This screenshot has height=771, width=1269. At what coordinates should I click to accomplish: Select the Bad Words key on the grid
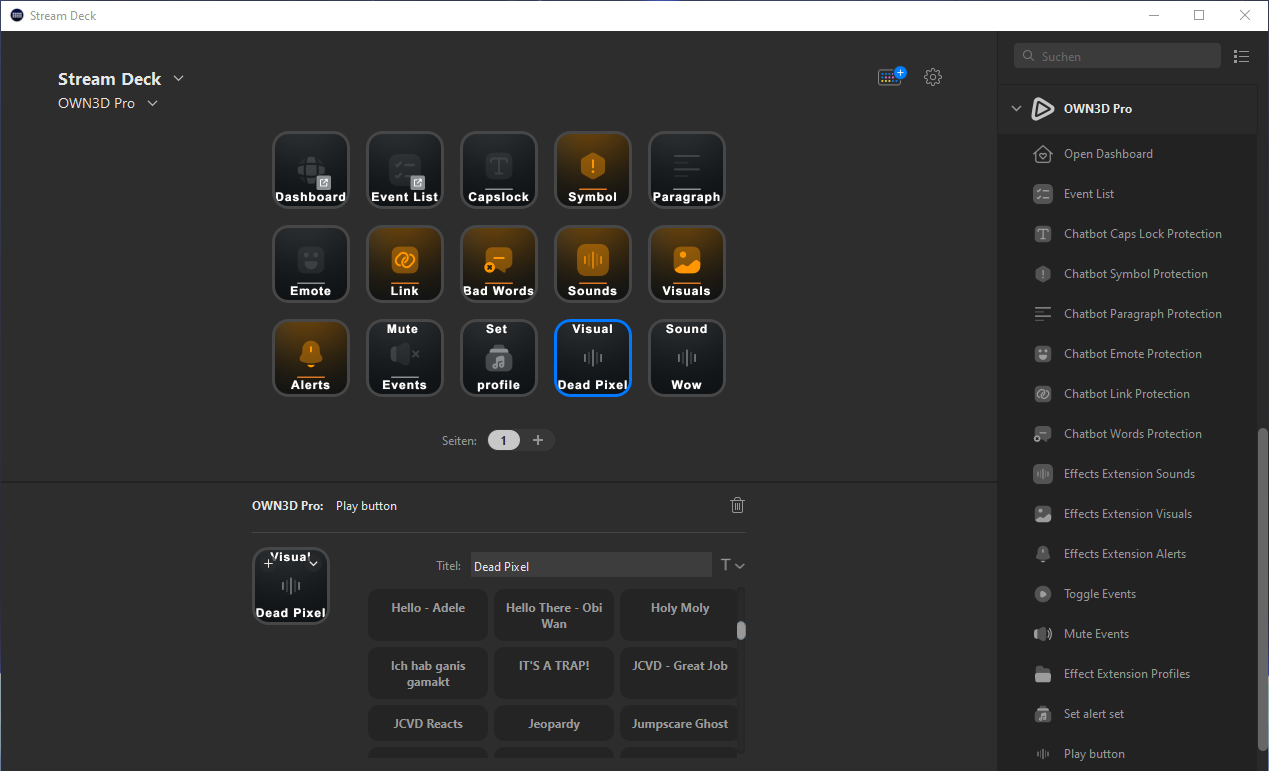498,263
